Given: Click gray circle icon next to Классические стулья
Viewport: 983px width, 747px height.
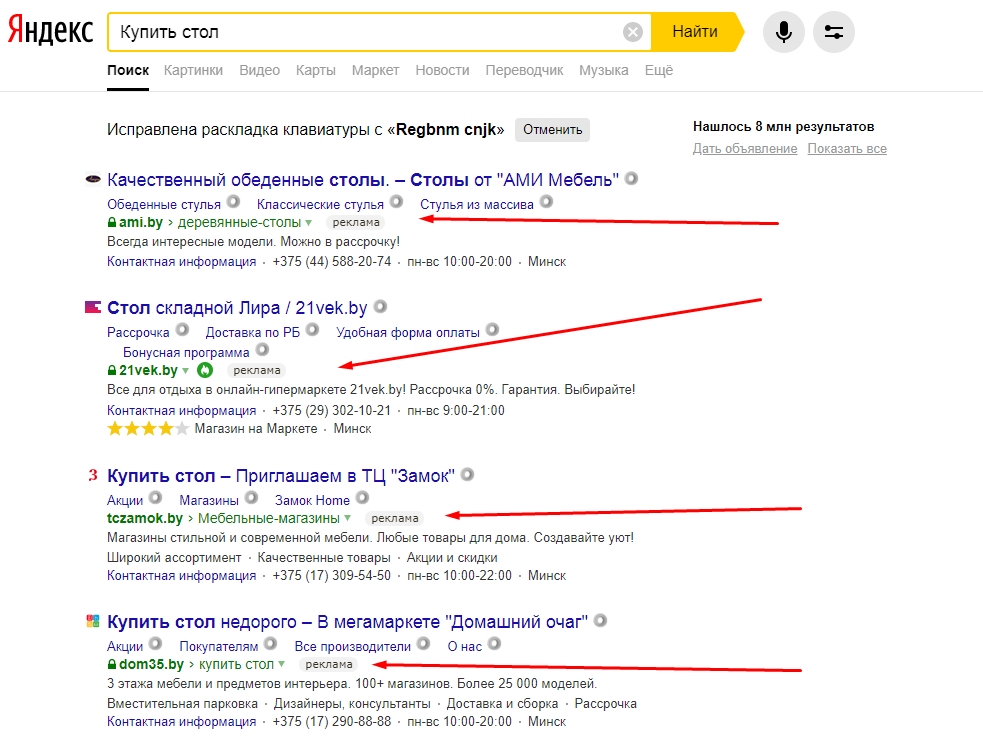Looking at the screenshot, I should (x=396, y=202).
